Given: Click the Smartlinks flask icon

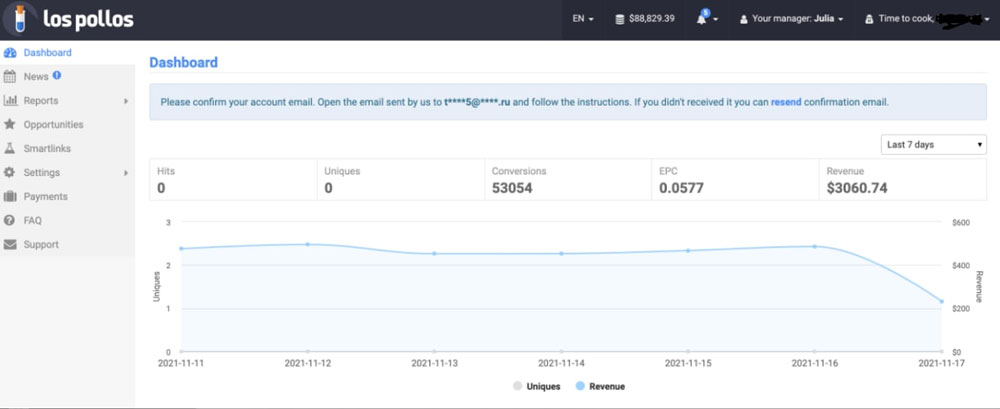Looking at the screenshot, I should (10, 148).
